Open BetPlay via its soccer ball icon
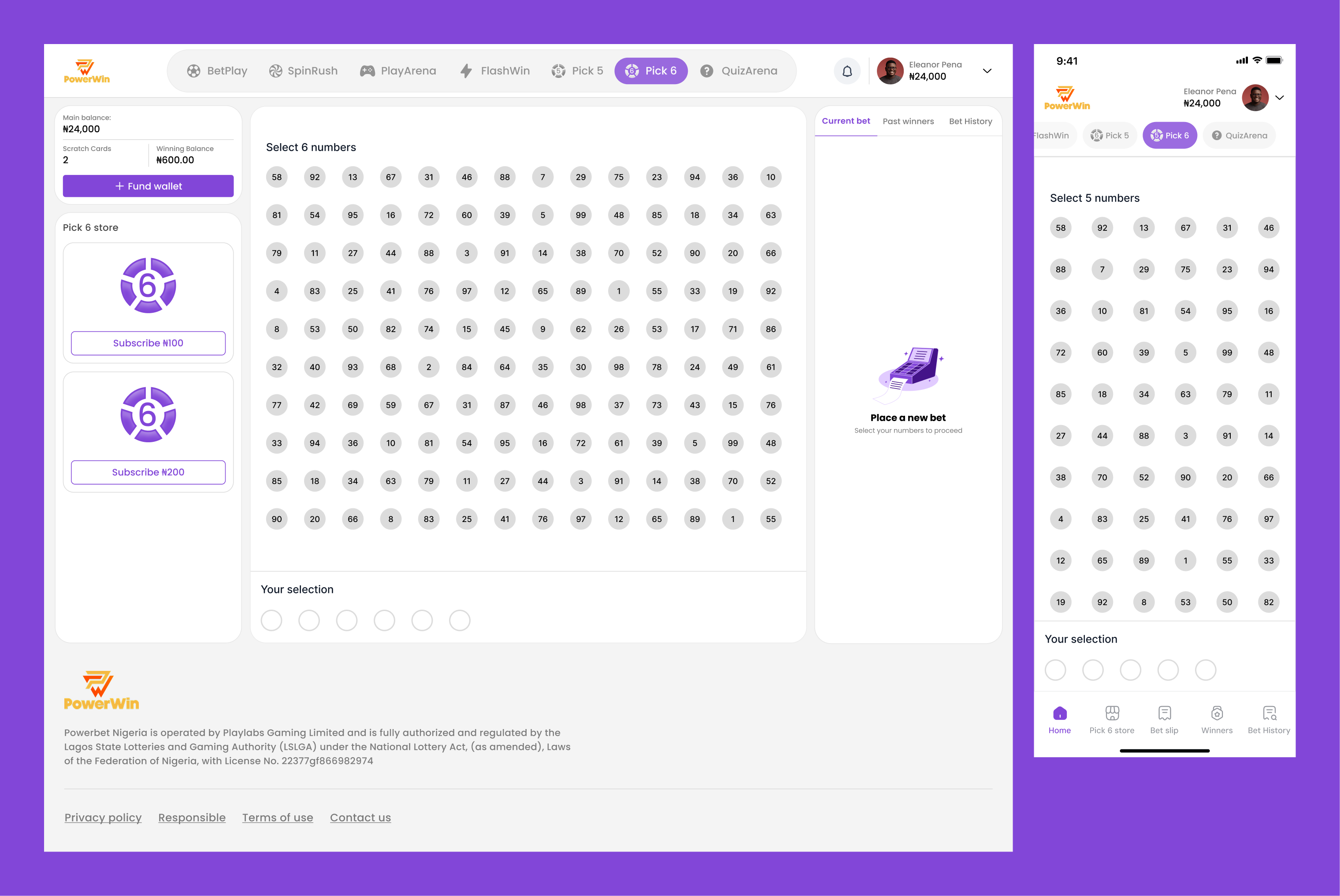Screen dimensions: 1340x896 194,71
